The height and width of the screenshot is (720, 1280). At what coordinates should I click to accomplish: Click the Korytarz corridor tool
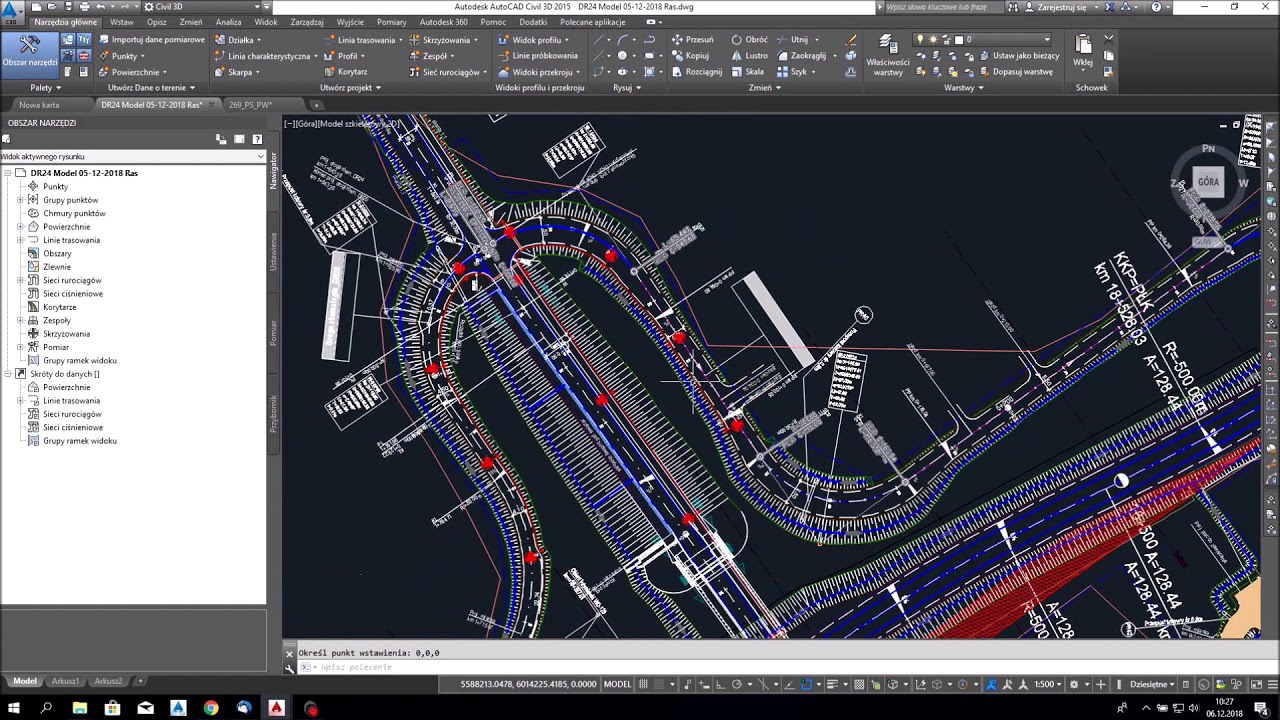click(346, 72)
